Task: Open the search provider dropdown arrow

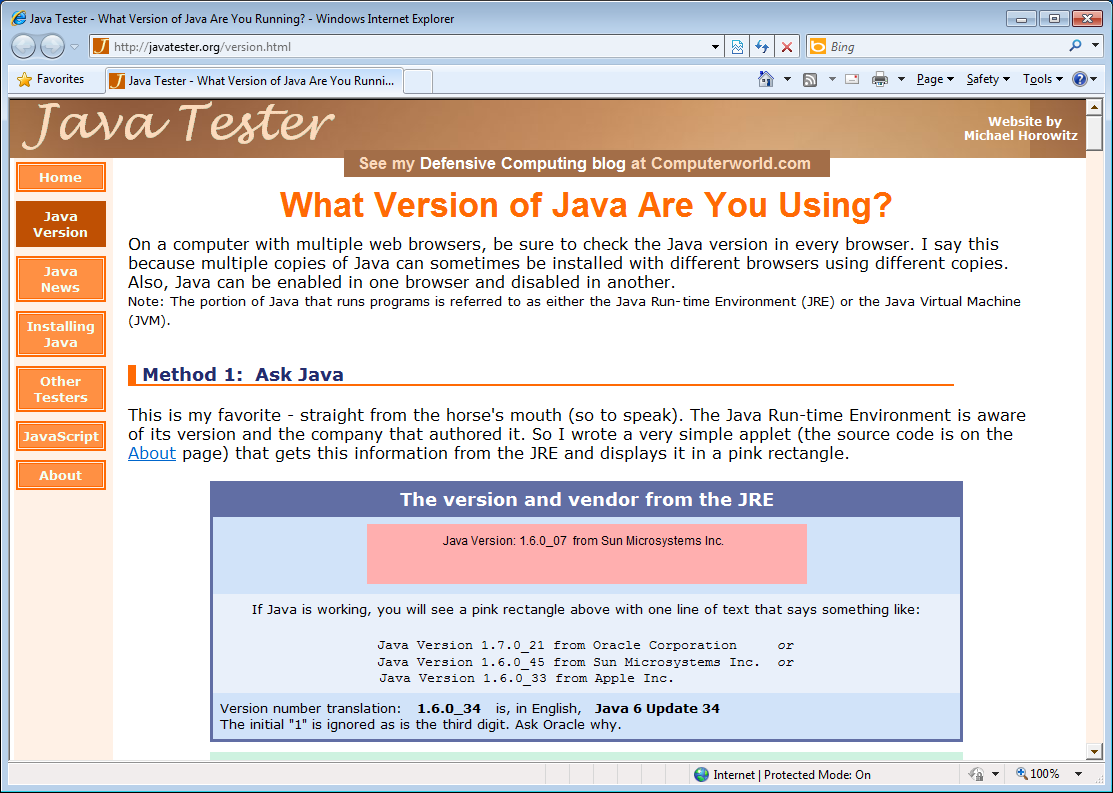Action: pyautogui.click(x=1095, y=46)
